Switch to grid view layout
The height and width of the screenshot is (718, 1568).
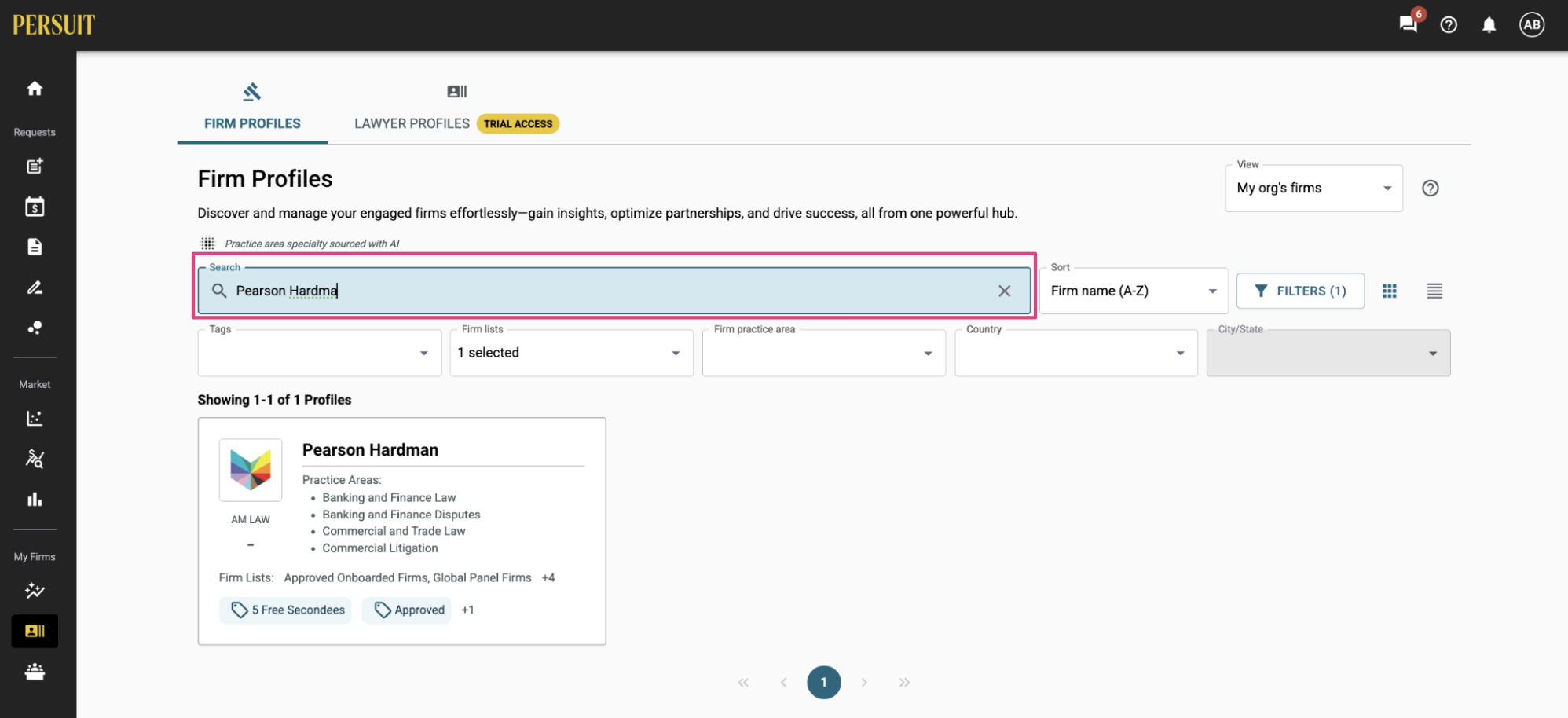point(1389,291)
